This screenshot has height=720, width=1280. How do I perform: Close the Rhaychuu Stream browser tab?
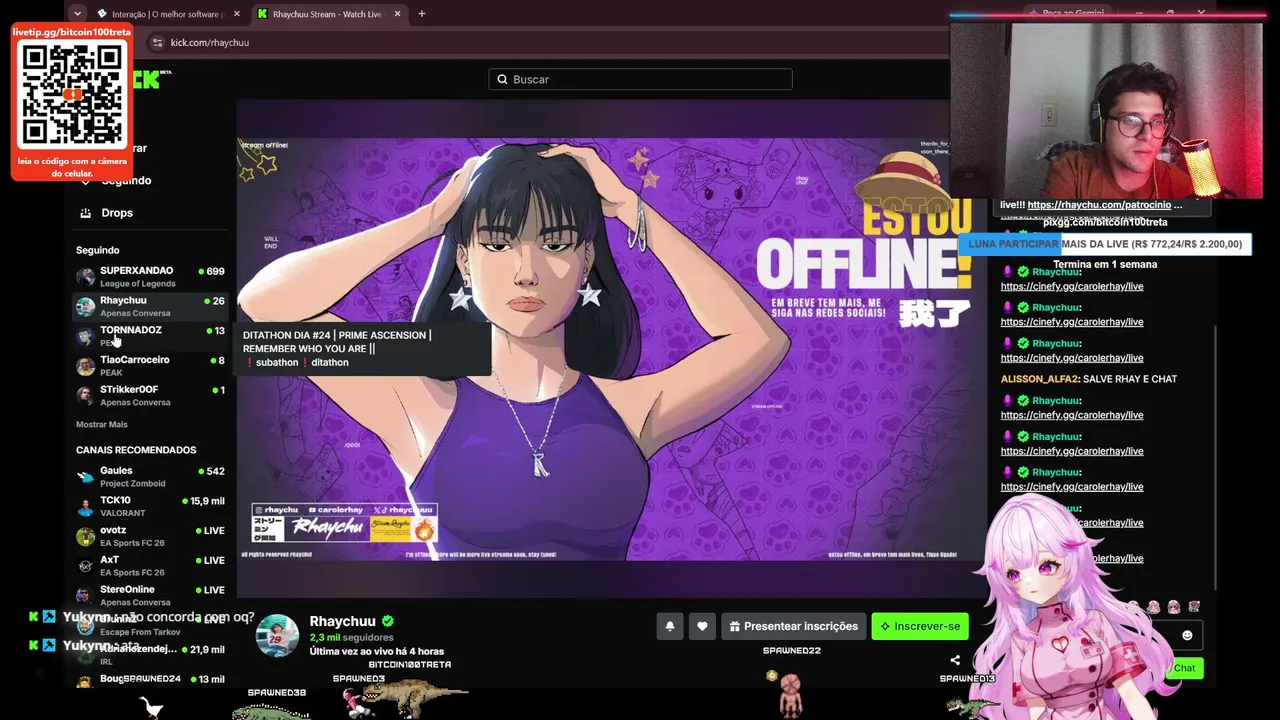coord(397,14)
